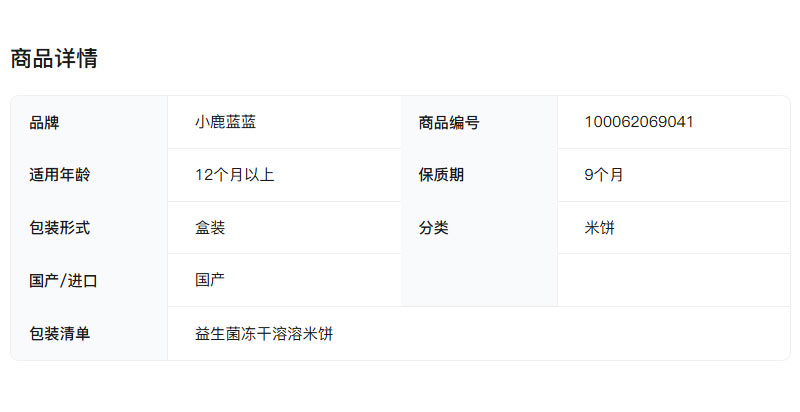Click the 益生菌冻干溶溶米饼 packing list value
This screenshot has width=800, height=412.
264,334
